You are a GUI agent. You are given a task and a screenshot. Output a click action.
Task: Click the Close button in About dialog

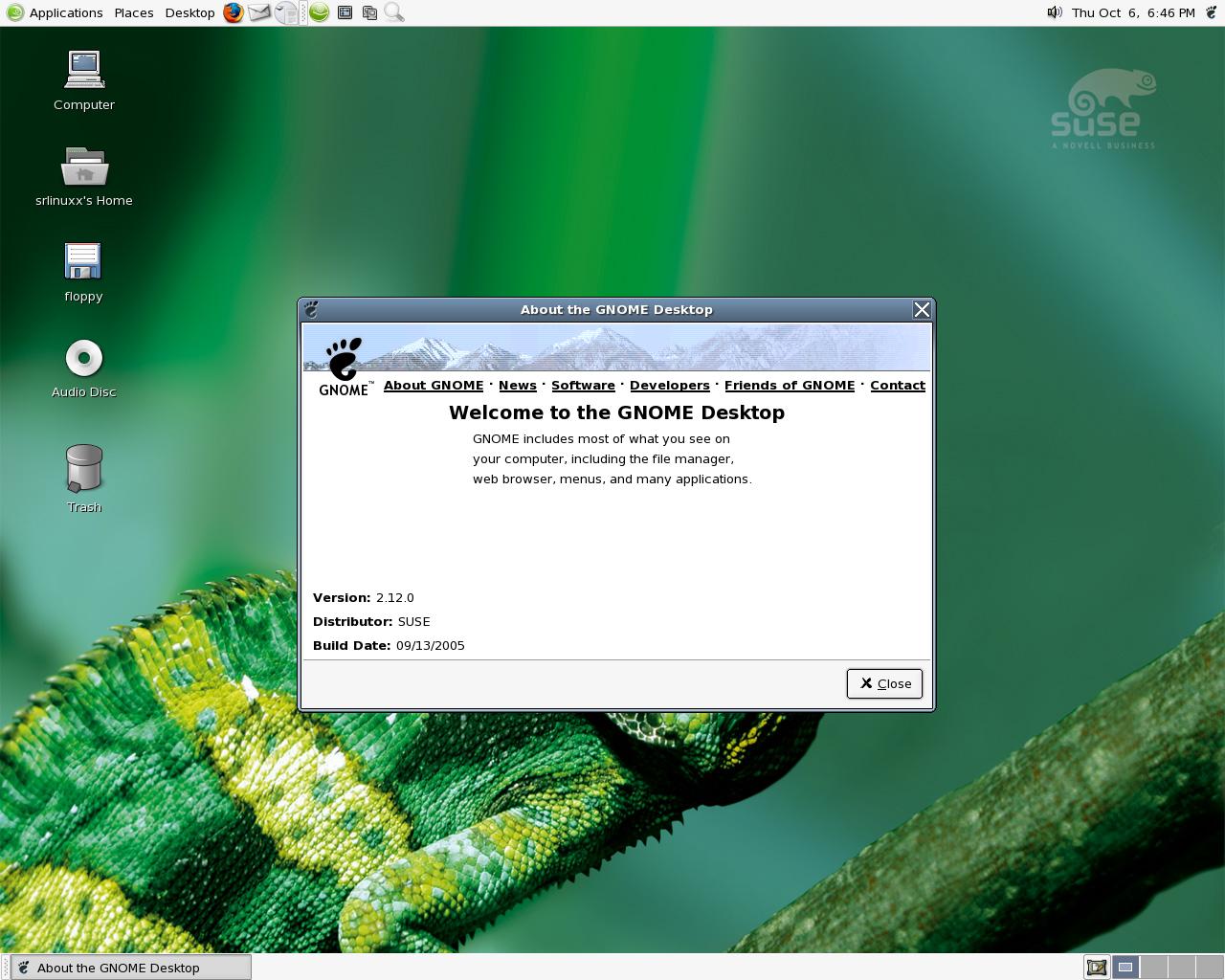pos(884,683)
